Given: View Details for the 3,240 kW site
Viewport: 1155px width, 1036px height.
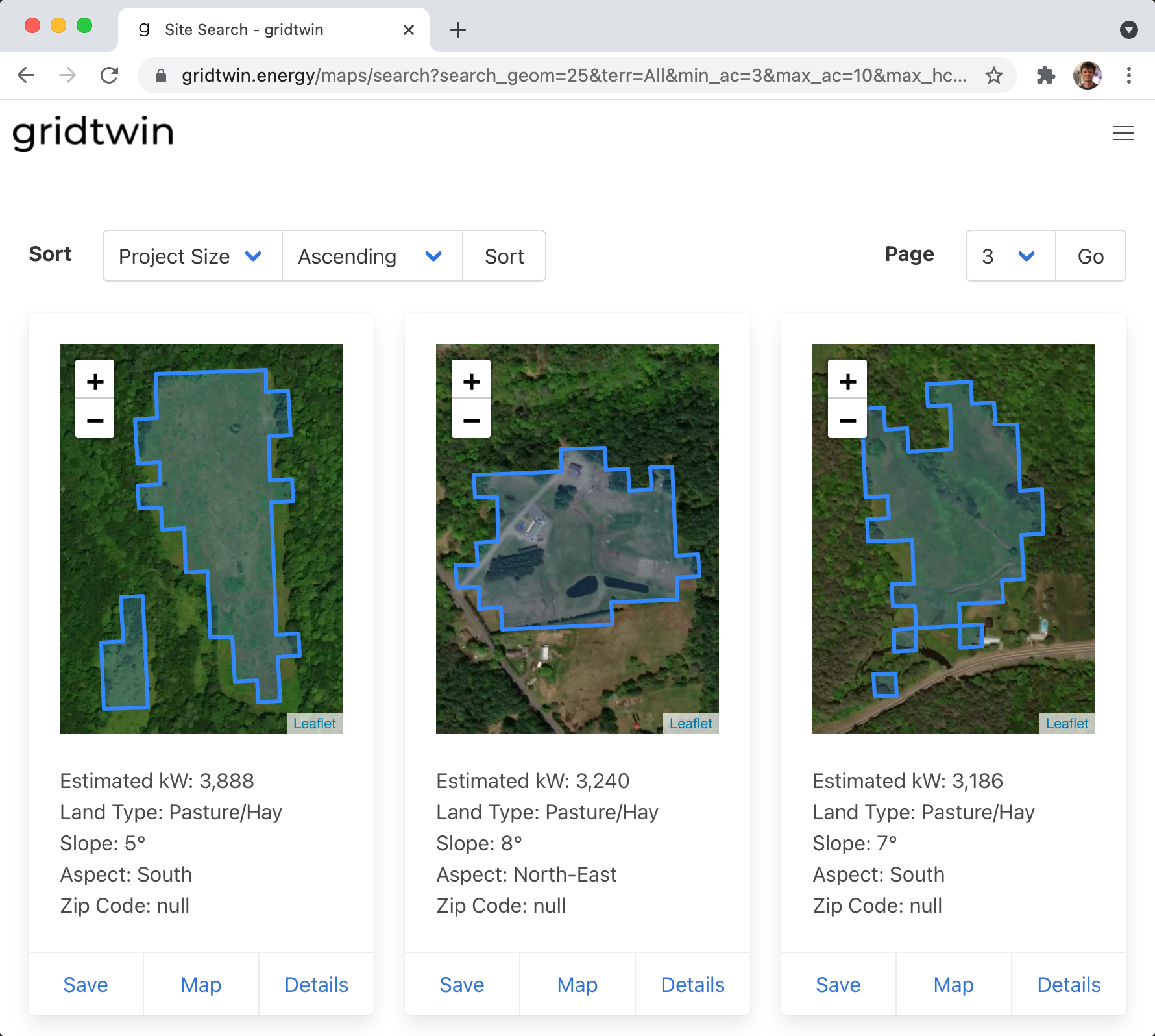Looking at the screenshot, I should tap(692, 984).
